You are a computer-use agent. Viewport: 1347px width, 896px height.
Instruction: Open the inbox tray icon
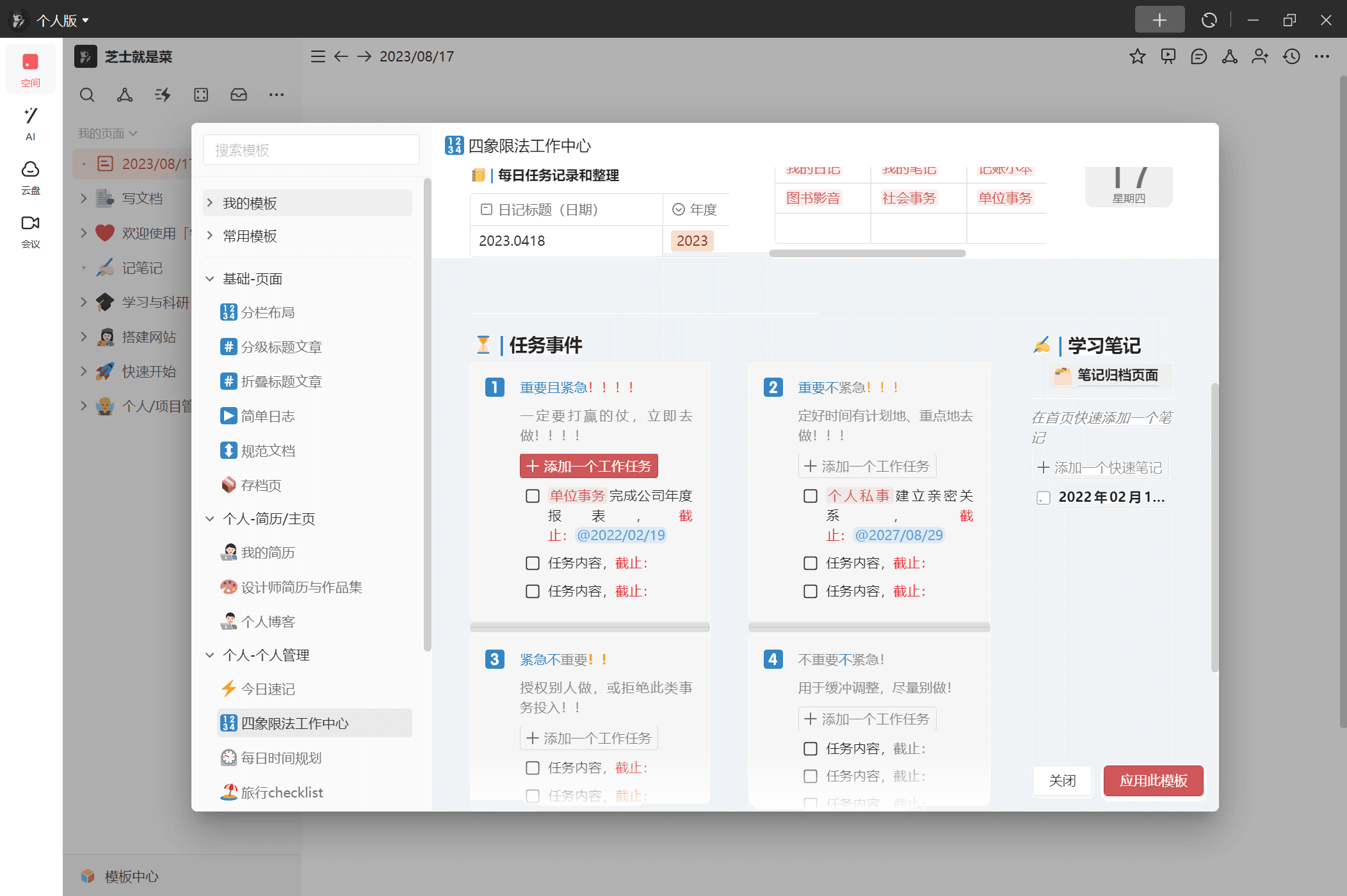[x=239, y=95]
